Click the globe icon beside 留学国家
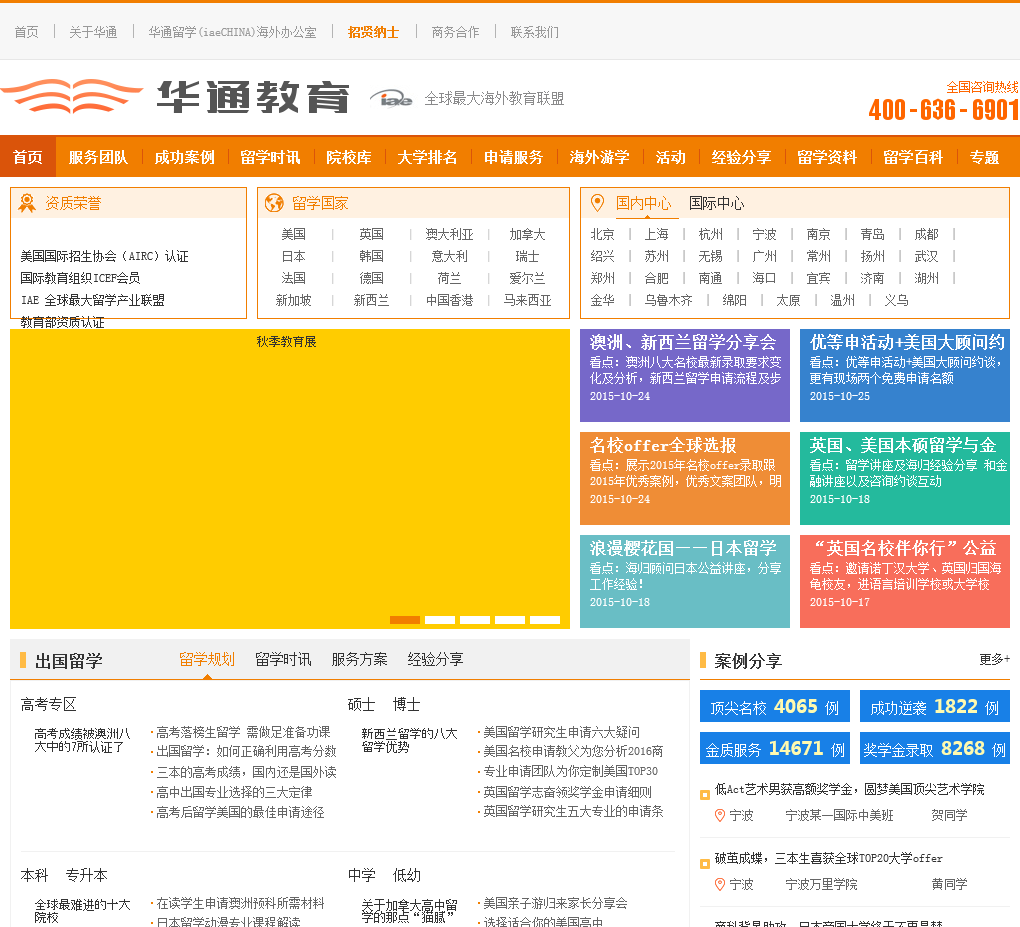The height and width of the screenshot is (927, 1020). pyautogui.click(x=274, y=203)
